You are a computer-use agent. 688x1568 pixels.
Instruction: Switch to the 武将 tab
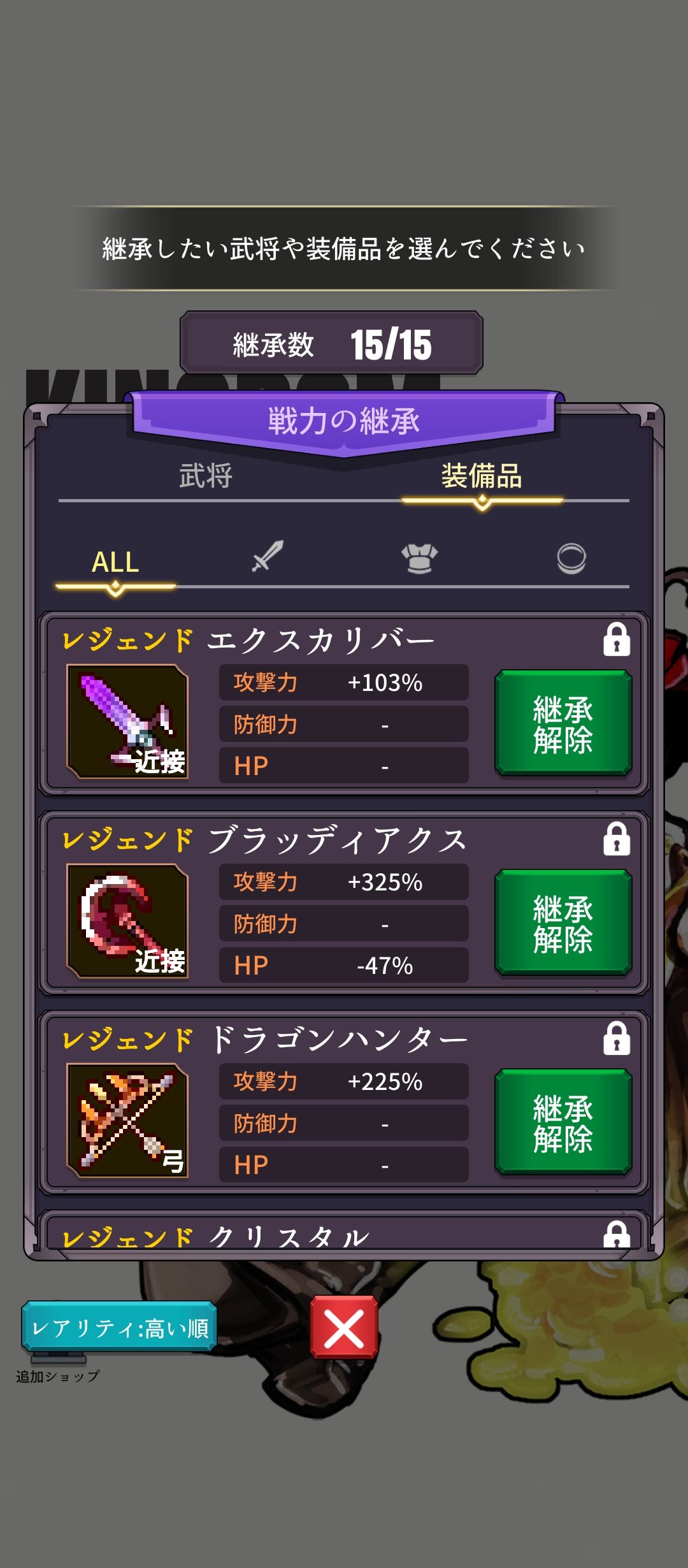click(205, 476)
